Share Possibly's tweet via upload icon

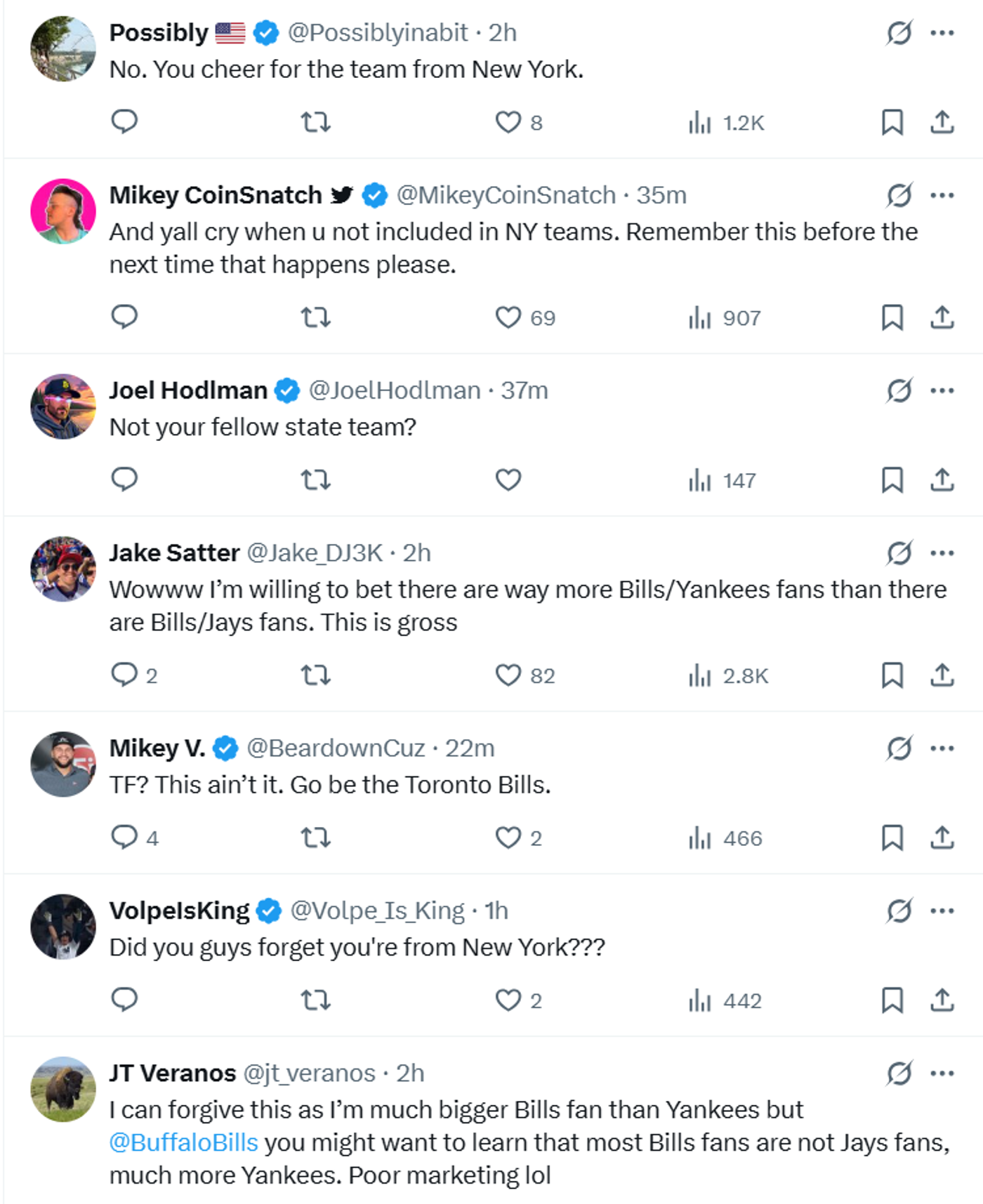tap(942, 122)
